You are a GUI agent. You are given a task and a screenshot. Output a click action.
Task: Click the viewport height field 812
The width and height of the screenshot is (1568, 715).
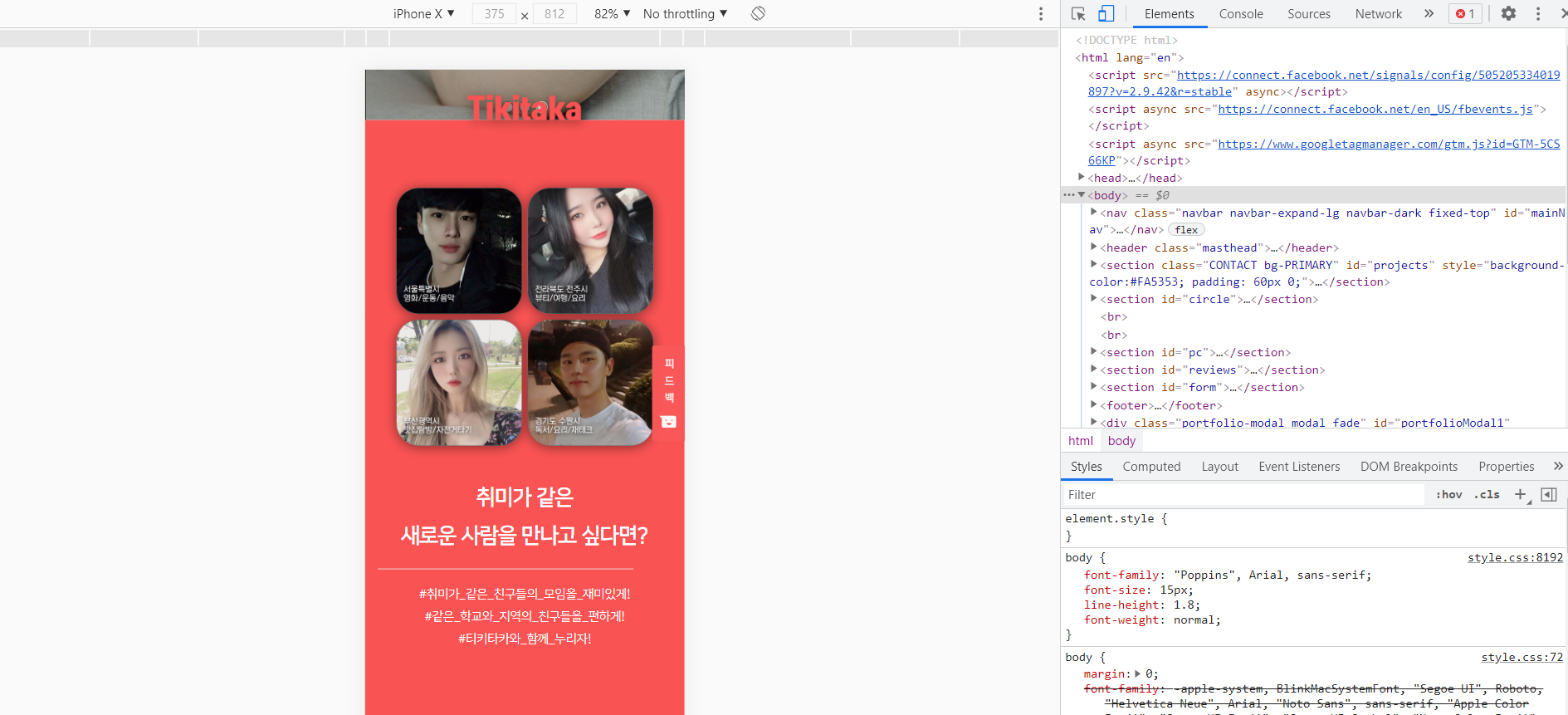tap(554, 14)
